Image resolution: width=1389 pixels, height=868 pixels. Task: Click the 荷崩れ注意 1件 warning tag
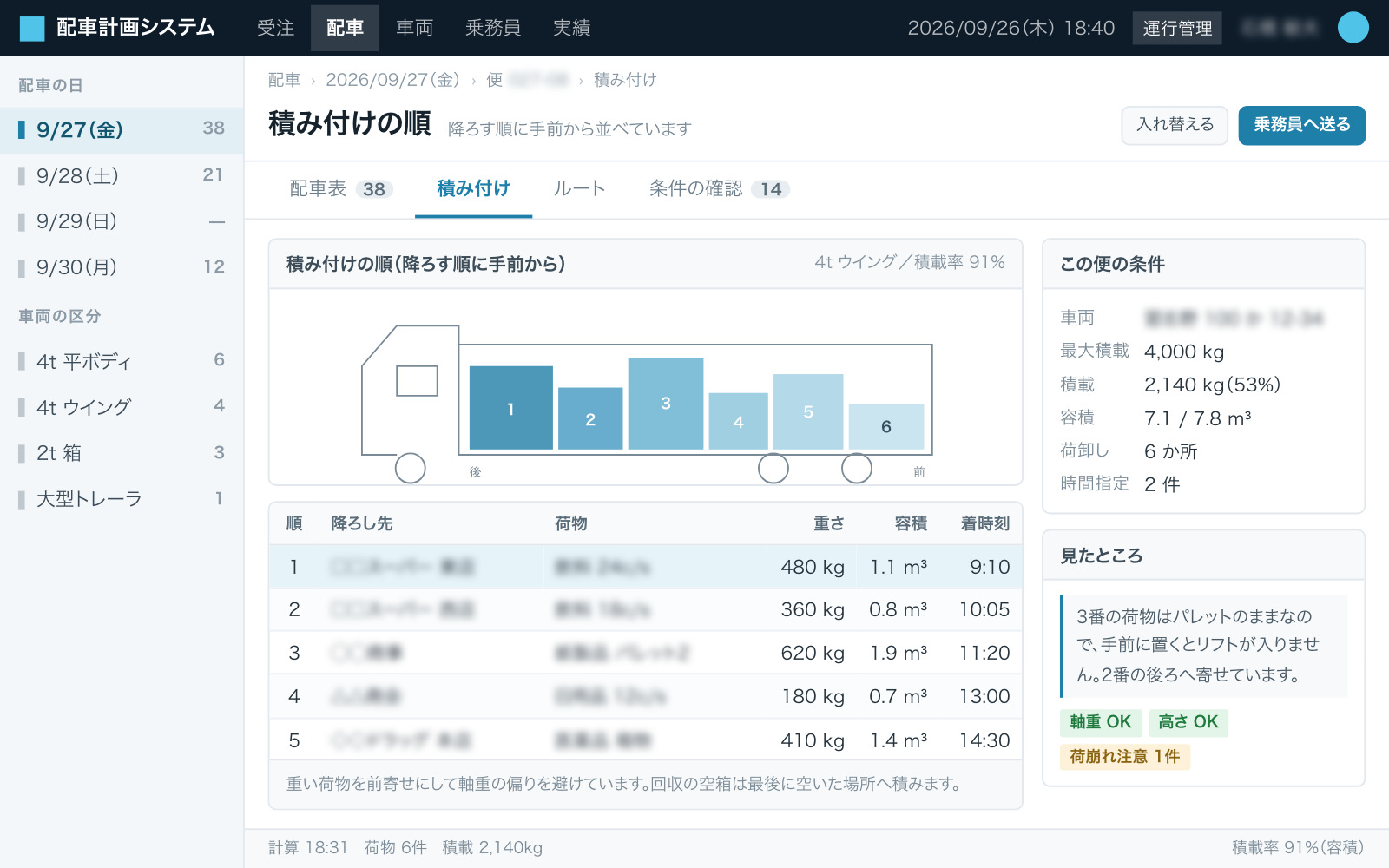[x=1125, y=757]
